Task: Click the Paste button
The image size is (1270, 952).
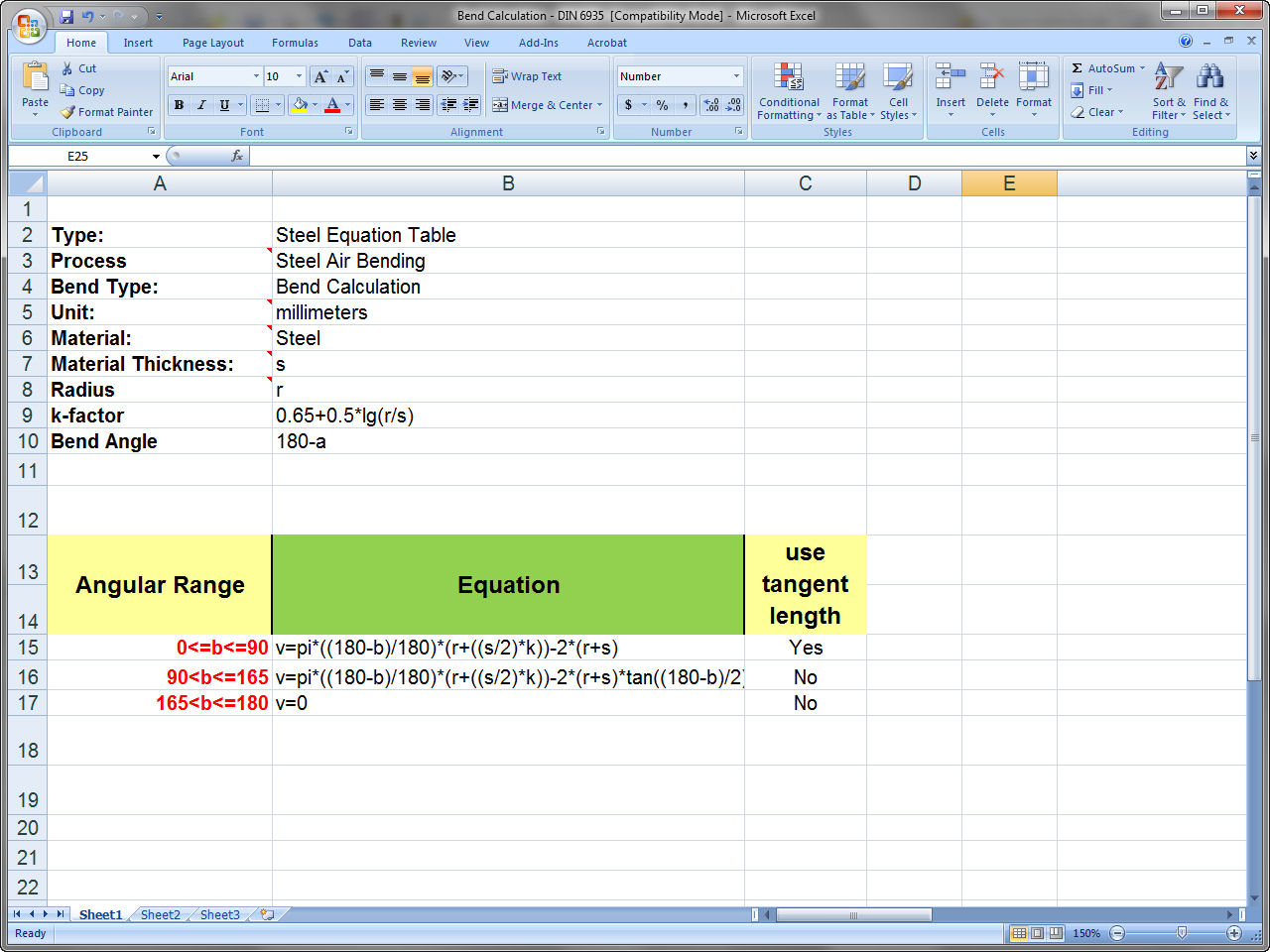Action: pyautogui.click(x=35, y=87)
